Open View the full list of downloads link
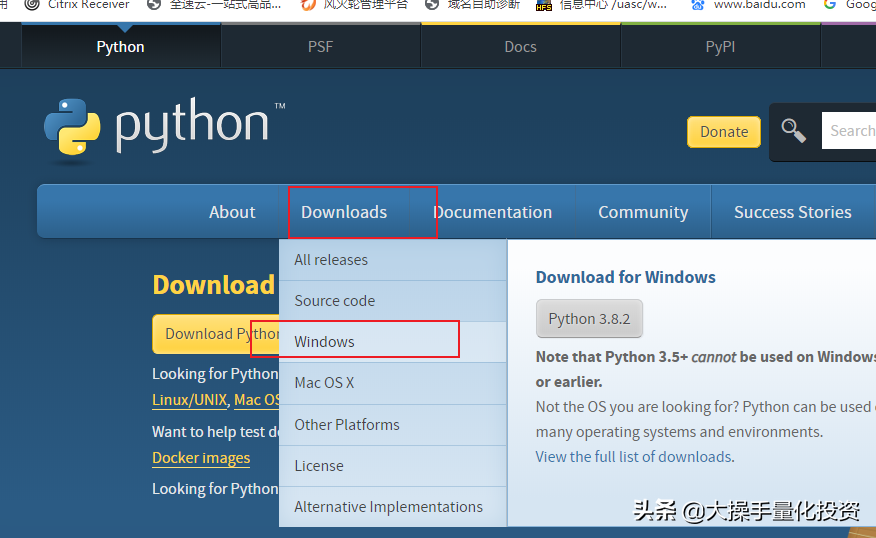 point(635,457)
